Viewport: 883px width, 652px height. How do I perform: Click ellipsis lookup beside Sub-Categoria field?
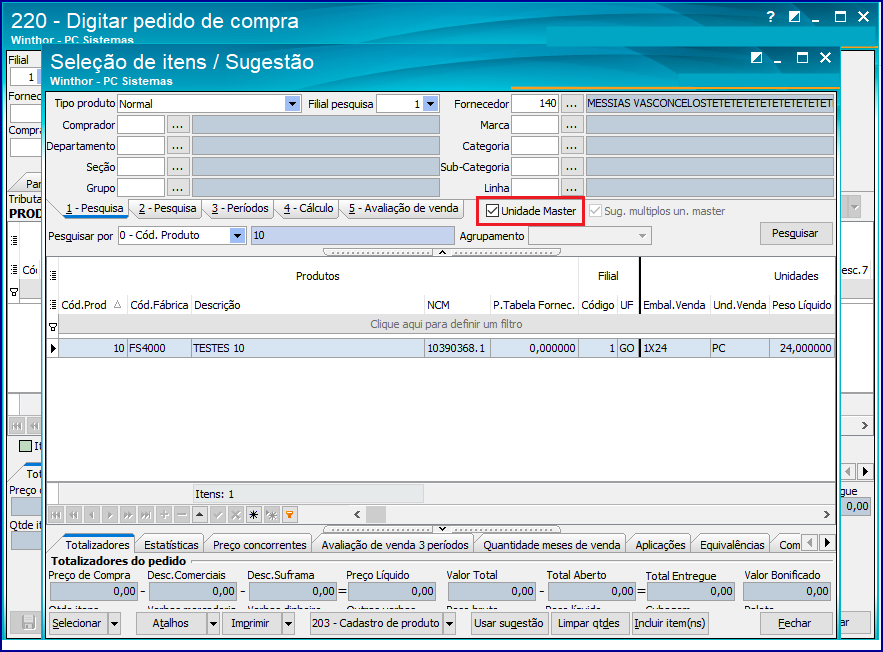571,167
